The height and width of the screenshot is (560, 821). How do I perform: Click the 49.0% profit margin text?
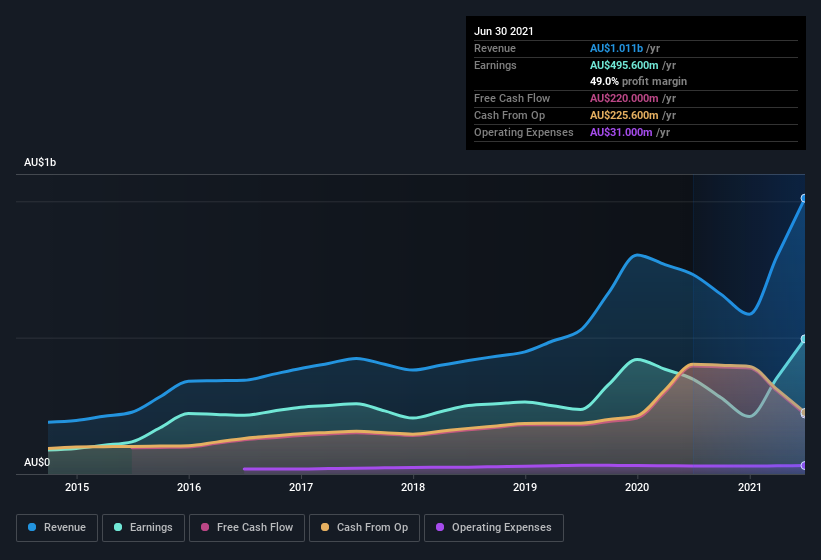pos(638,81)
